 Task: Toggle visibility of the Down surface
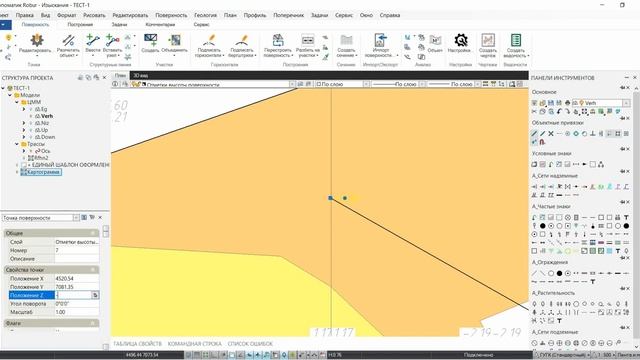coord(31,137)
